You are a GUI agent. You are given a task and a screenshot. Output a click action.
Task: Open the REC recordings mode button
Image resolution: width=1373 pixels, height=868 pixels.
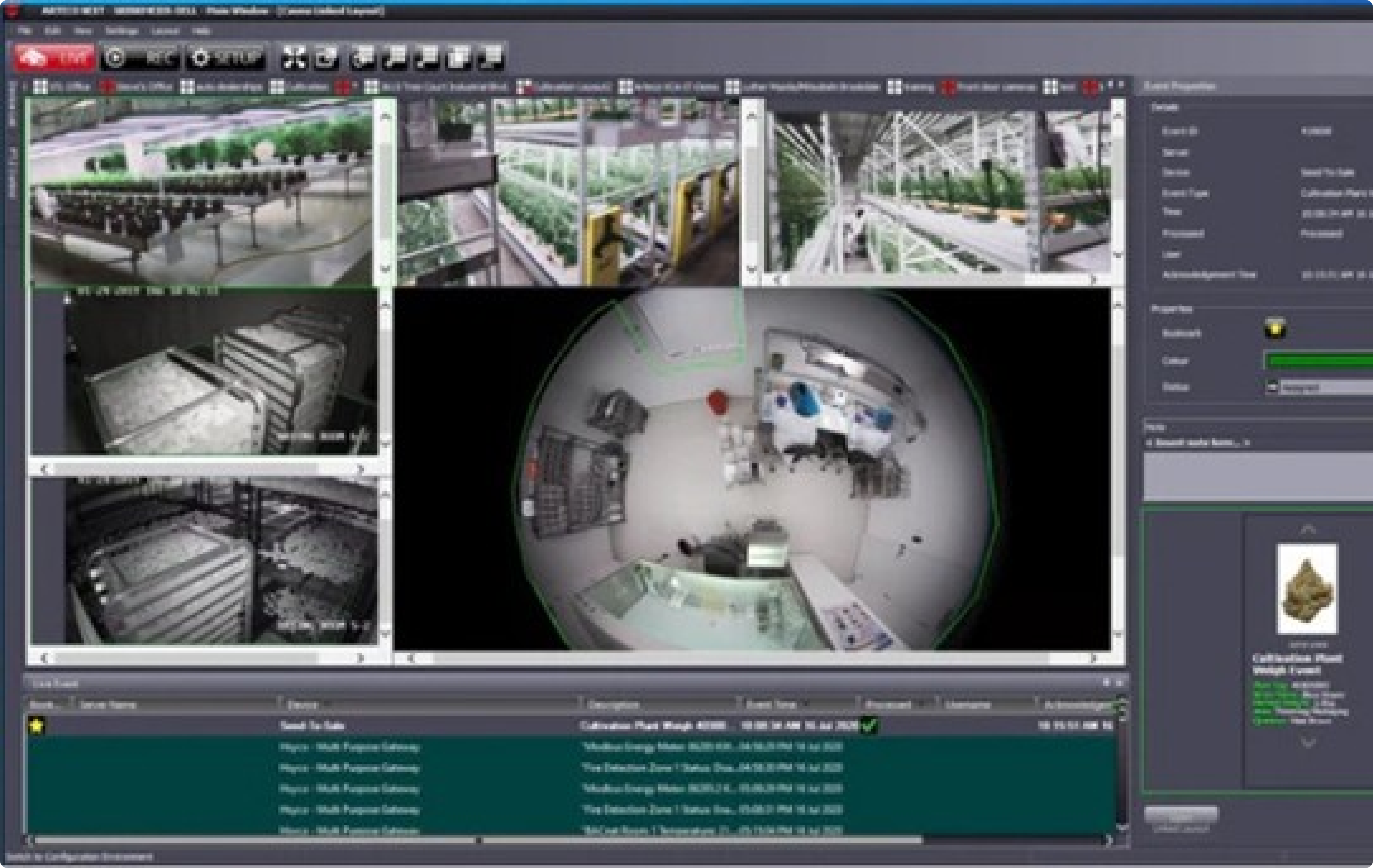[x=141, y=58]
